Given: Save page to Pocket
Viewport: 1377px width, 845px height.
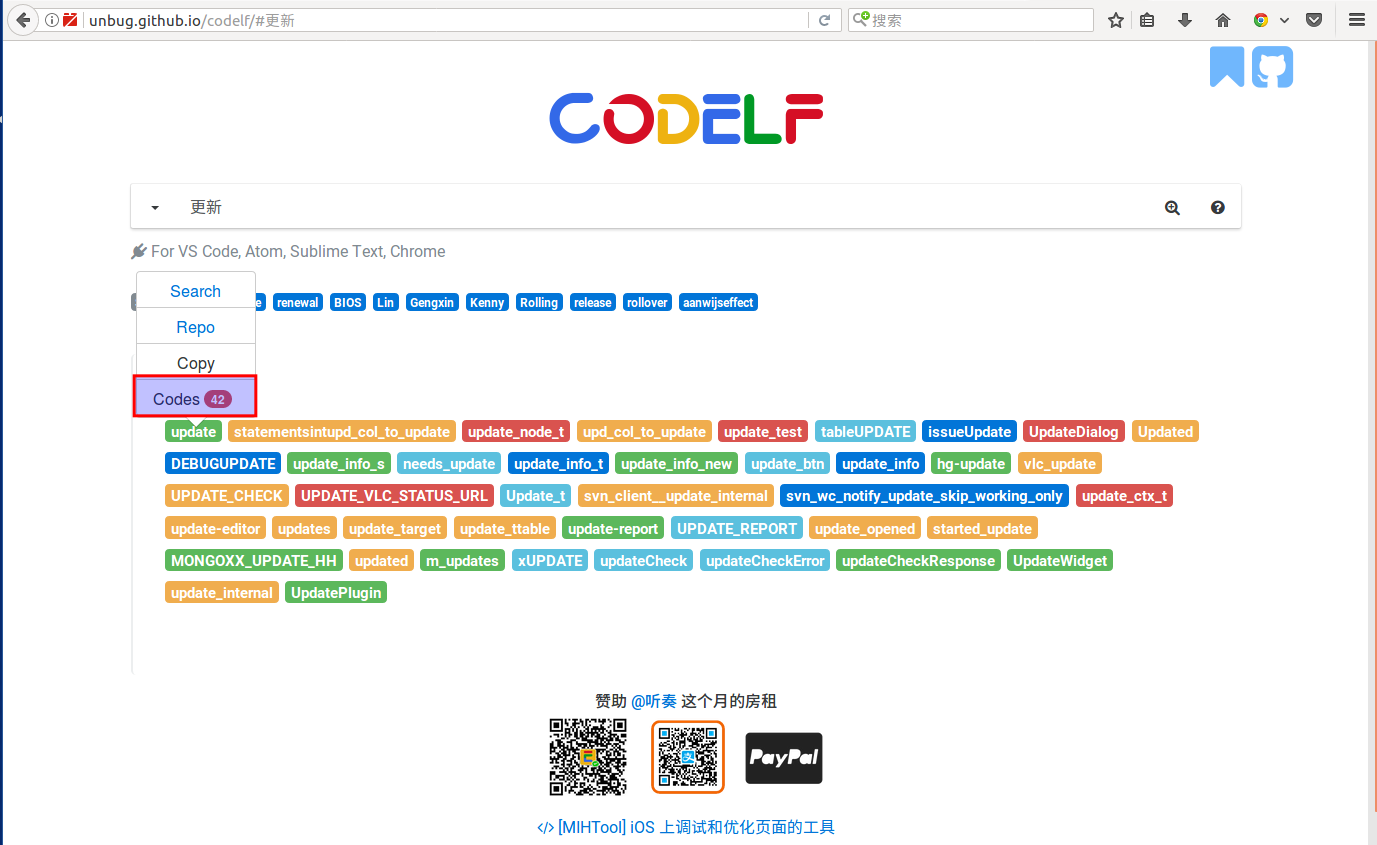Looking at the screenshot, I should (1316, 20).
